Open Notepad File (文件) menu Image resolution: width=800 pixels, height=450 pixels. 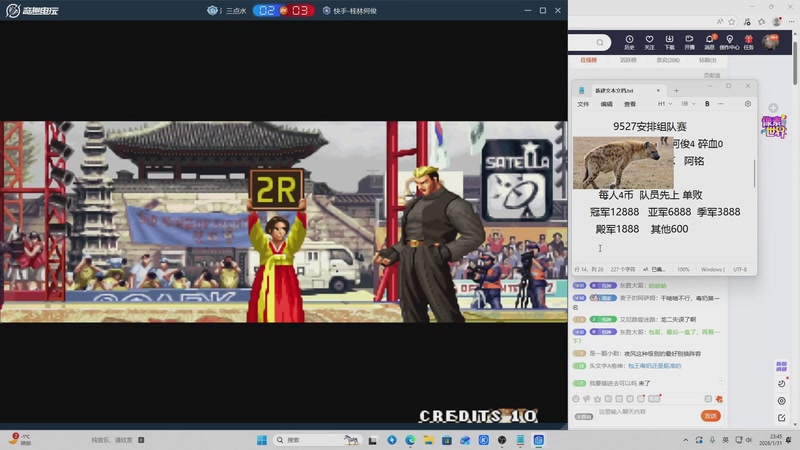point(583,104)
